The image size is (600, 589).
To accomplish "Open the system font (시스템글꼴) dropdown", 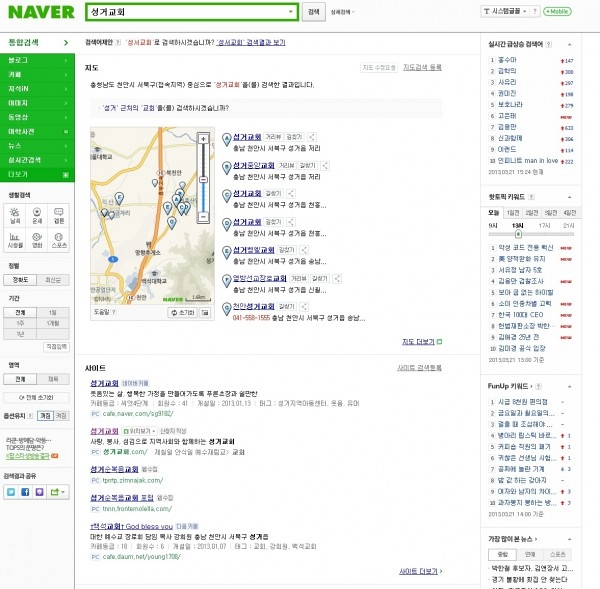I will [505, 11].
